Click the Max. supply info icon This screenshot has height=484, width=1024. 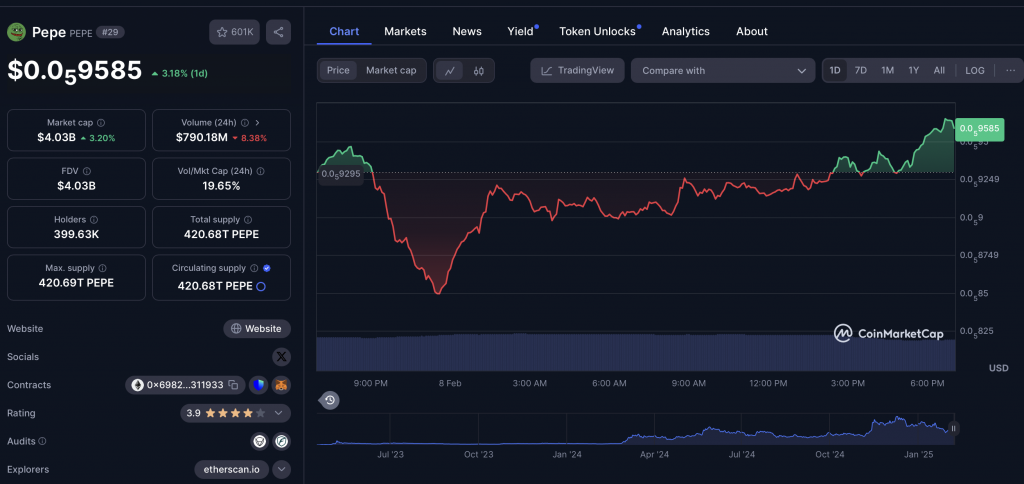(x=103, y=268)
